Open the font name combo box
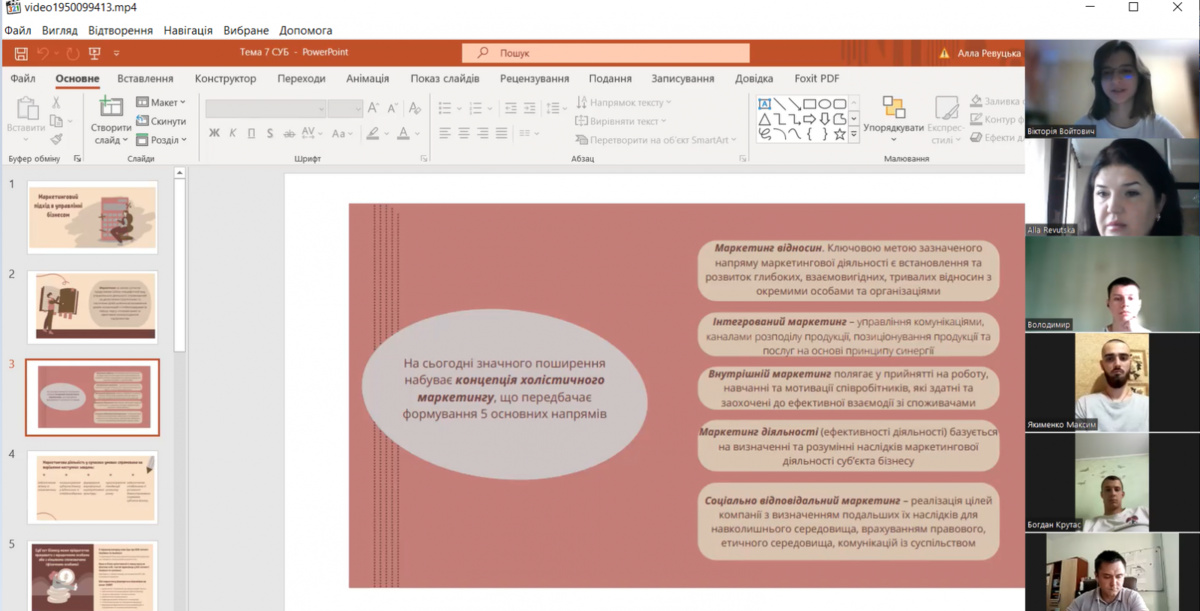Viewport: 1200px width, 611px height. coord(266,108)
